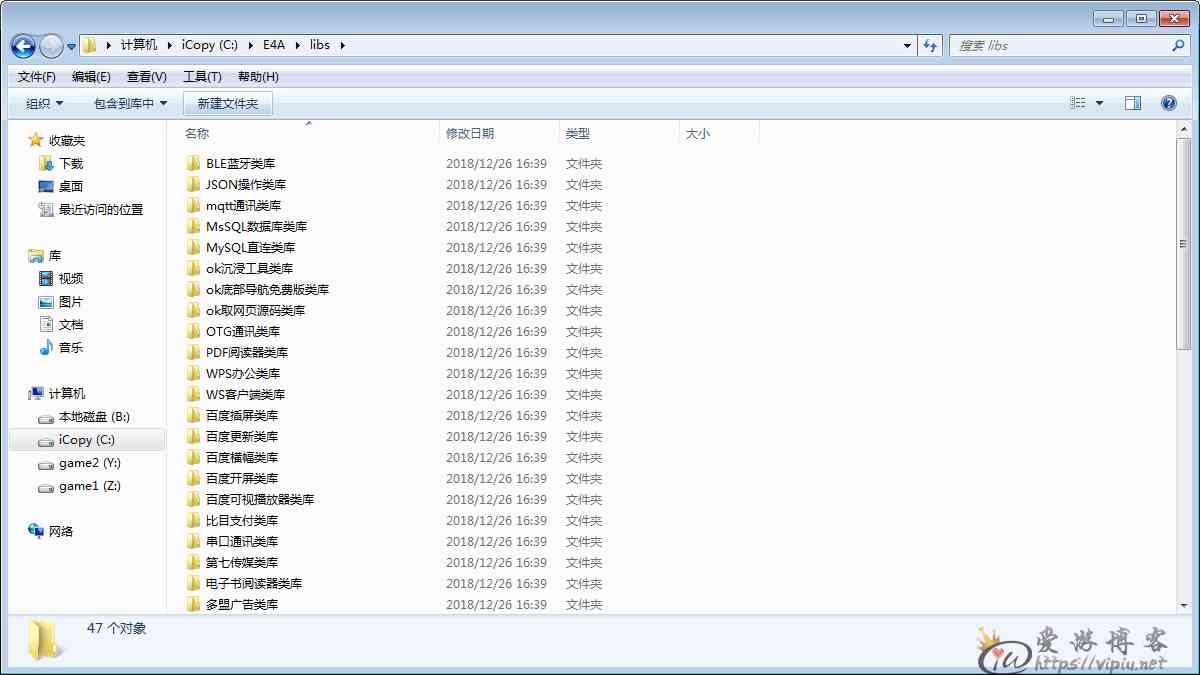This screenshot has height=675, width=1200.
Task: Click the 新建文件夹 button
Action: click(x=228, y=103)
